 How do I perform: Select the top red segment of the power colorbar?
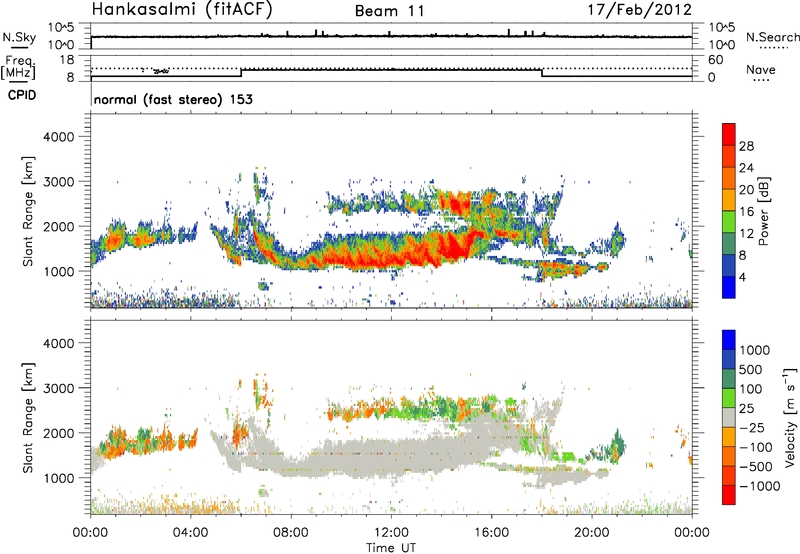[729, 134]
